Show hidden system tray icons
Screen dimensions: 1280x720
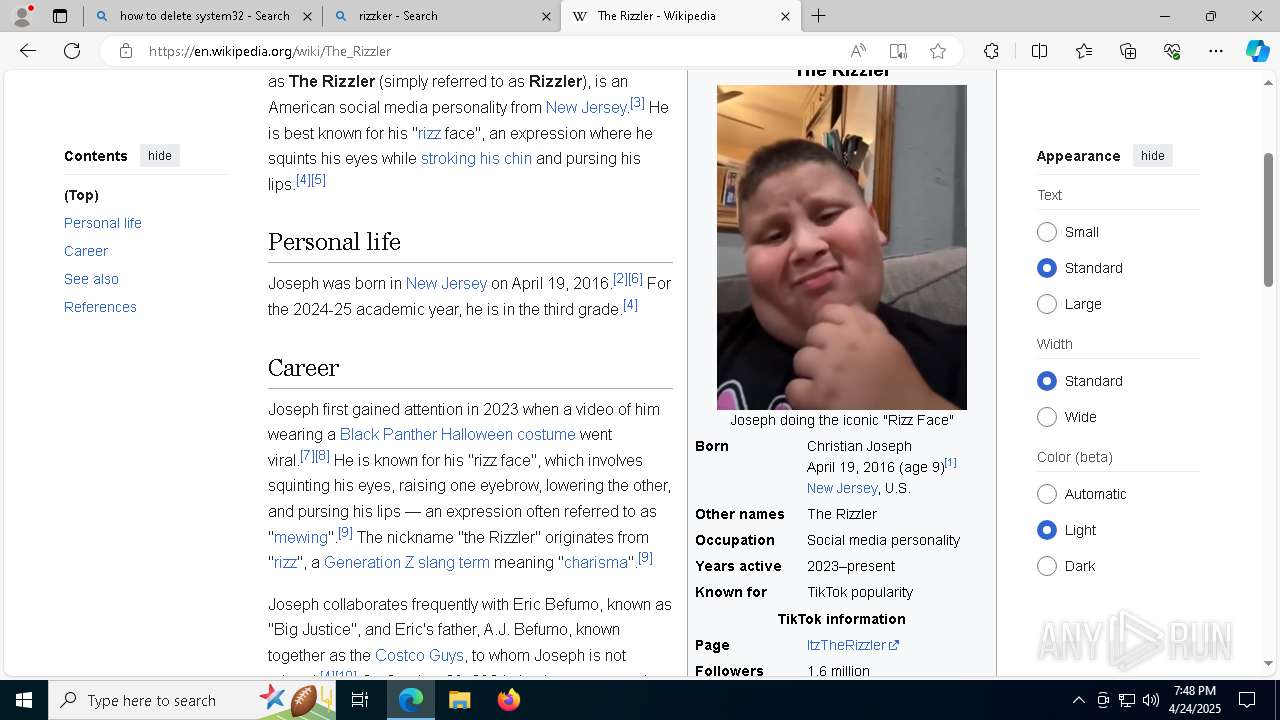click(1079, 700)
